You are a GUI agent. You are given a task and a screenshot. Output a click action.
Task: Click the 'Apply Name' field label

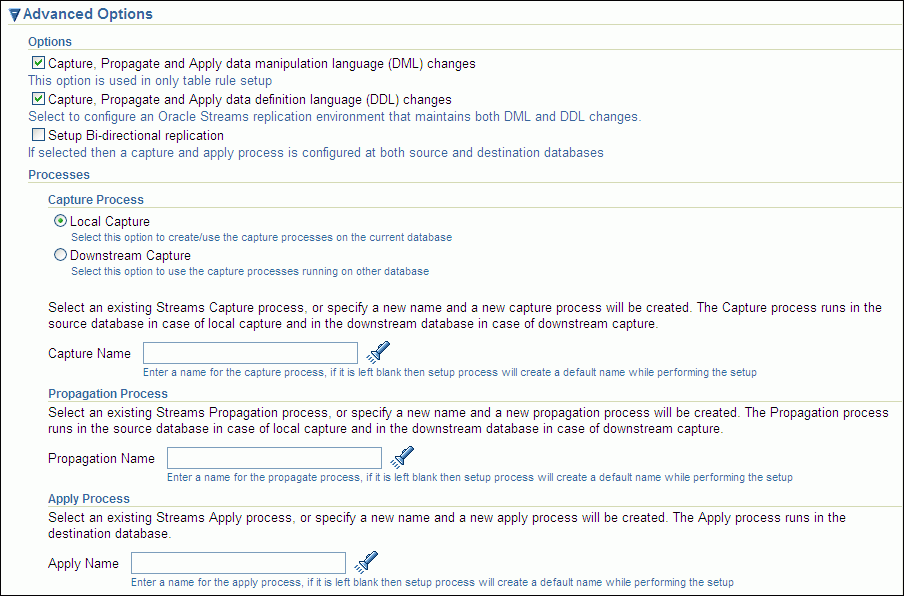pos(83,563)
